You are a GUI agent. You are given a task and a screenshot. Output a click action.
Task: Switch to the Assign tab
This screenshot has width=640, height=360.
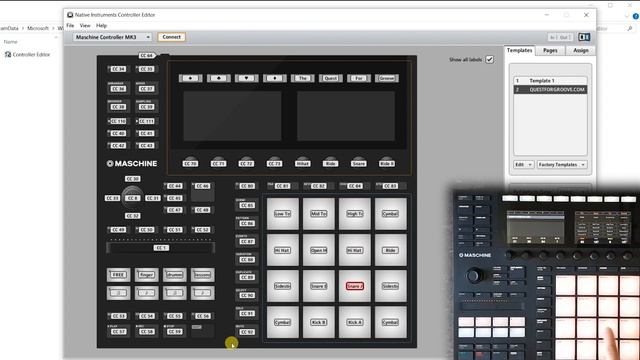tap(580, 50)
